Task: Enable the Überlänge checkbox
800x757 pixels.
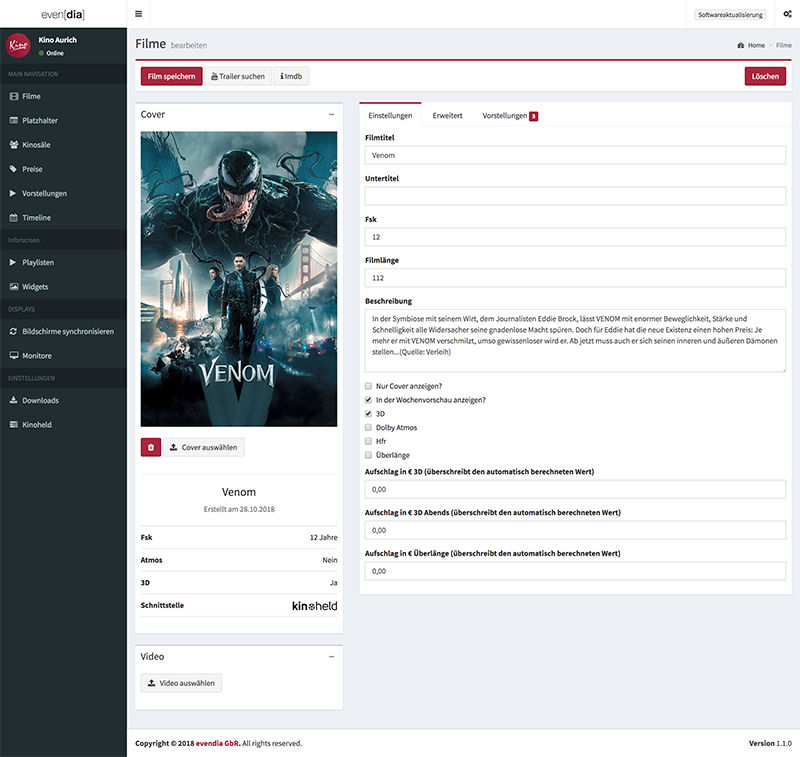Action: pos(368,455)
